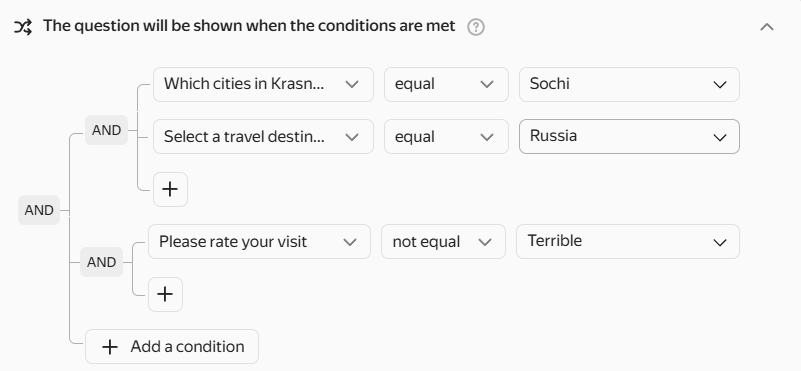
Task: Click the 'Add a condition' button
Action: (172, 346)
